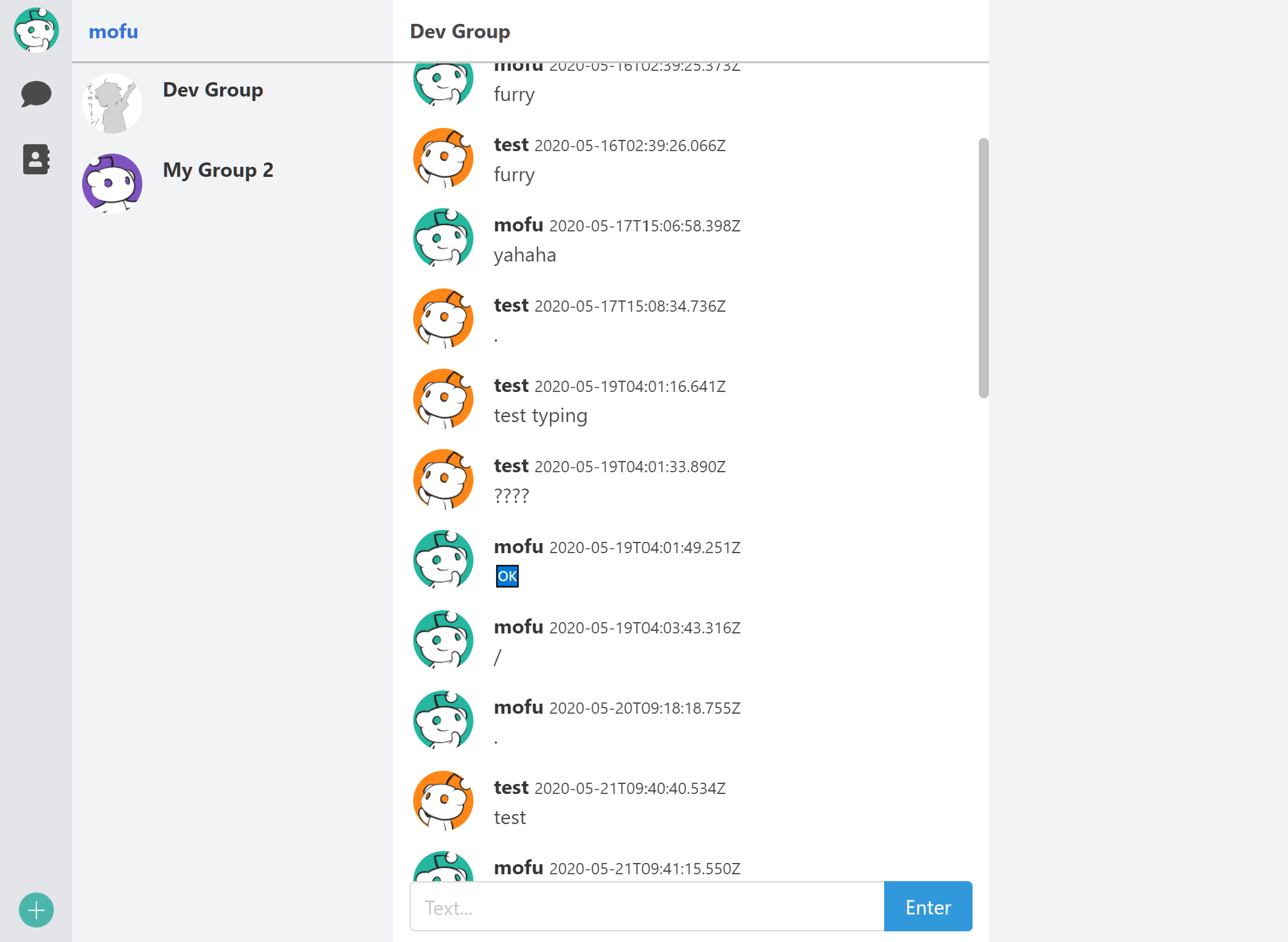The height and width of the screenshot is (942, 1288).
Task: Click the My Group 2 purple avatar
Action: (x=112, y=184)
